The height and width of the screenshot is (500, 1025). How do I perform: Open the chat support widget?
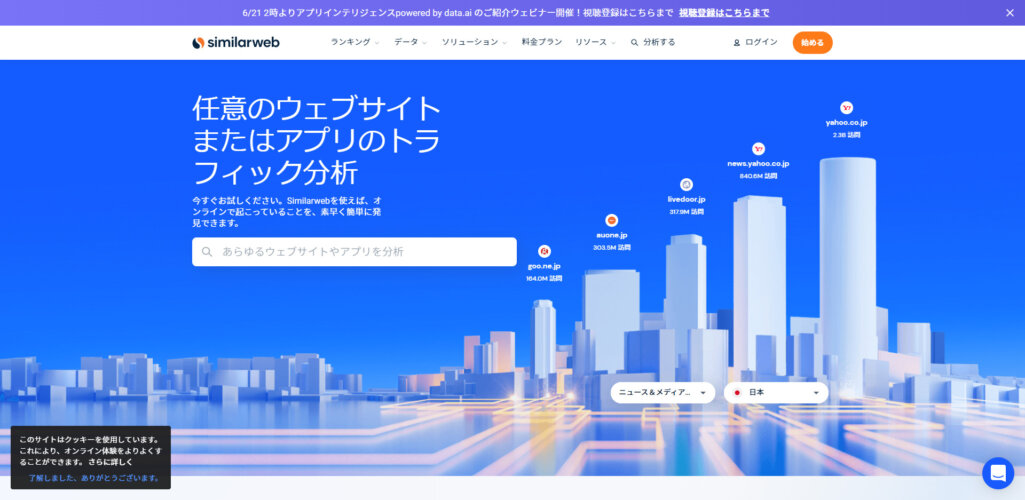pos(998,473)
